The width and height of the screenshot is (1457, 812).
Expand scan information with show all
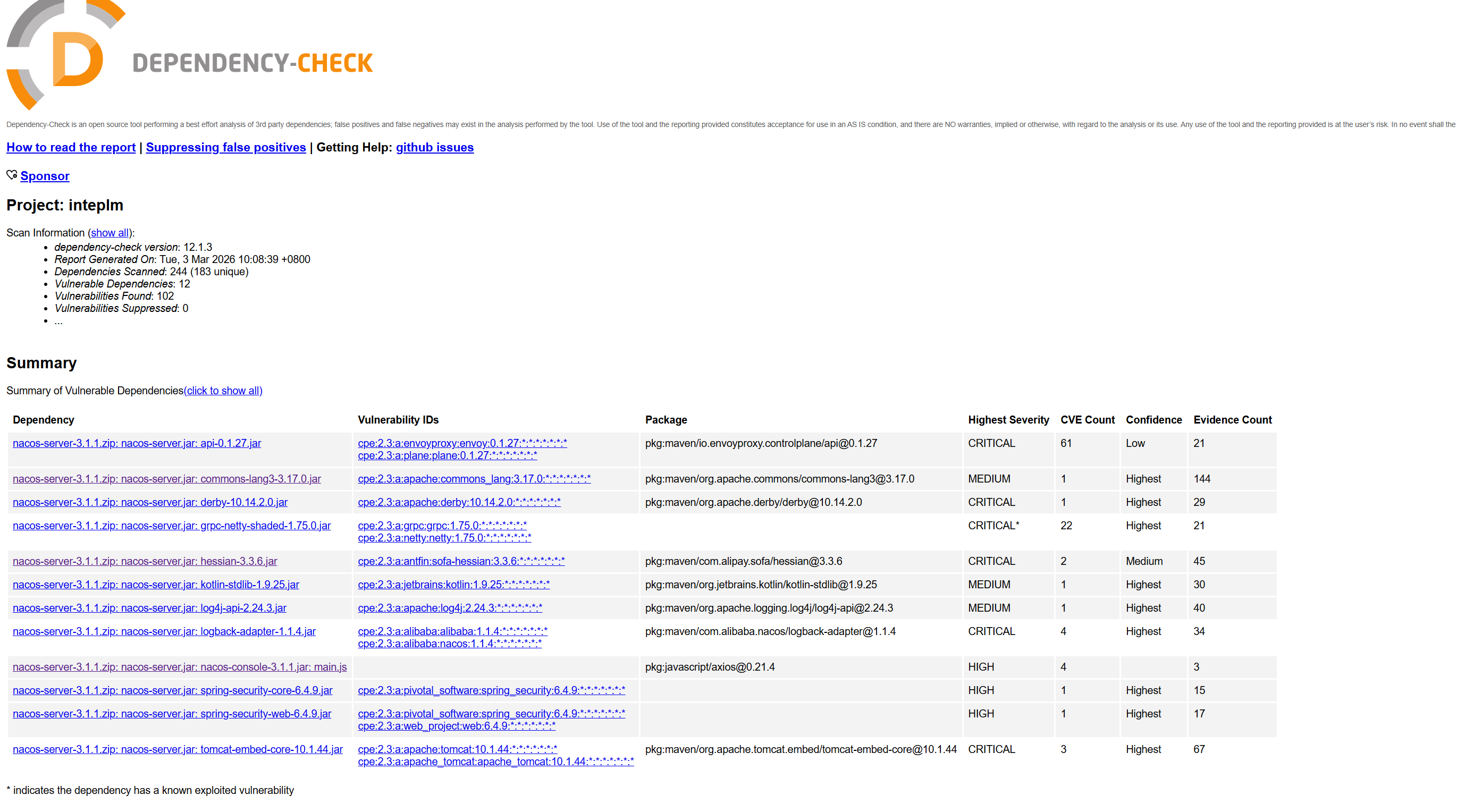tap(110, 232)
